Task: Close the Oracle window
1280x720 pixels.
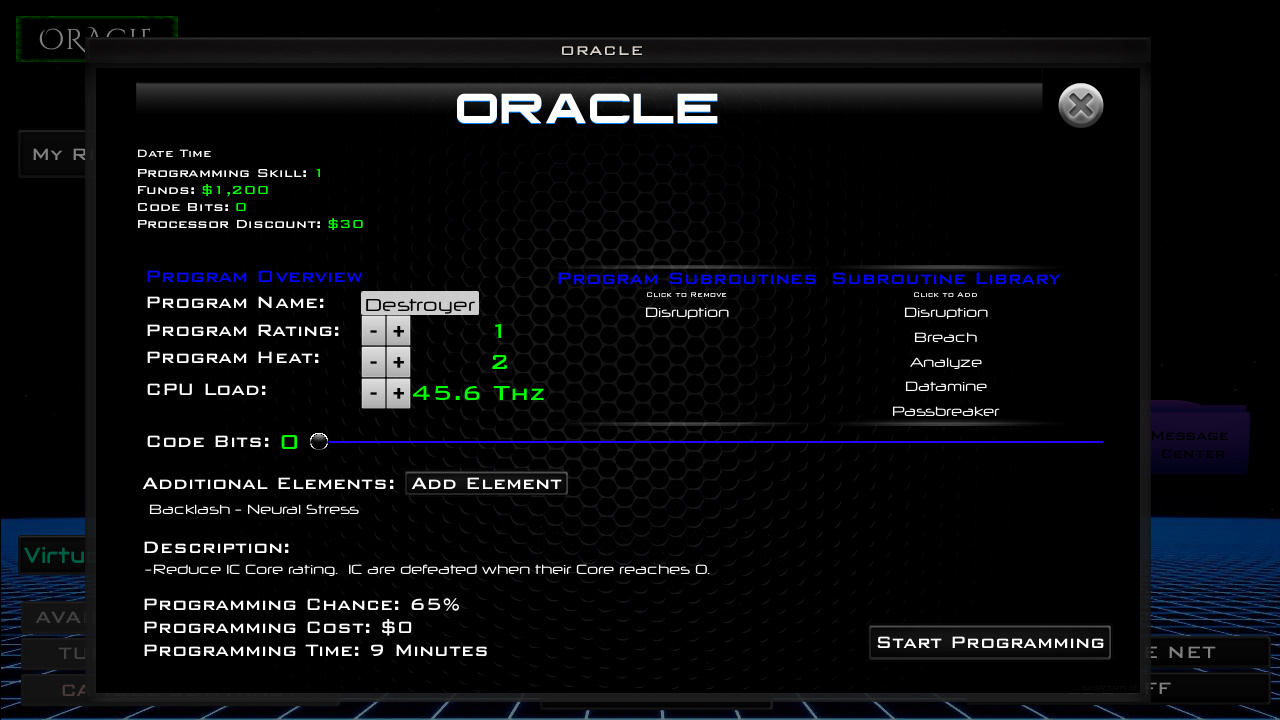Action: coord(1080,105)
